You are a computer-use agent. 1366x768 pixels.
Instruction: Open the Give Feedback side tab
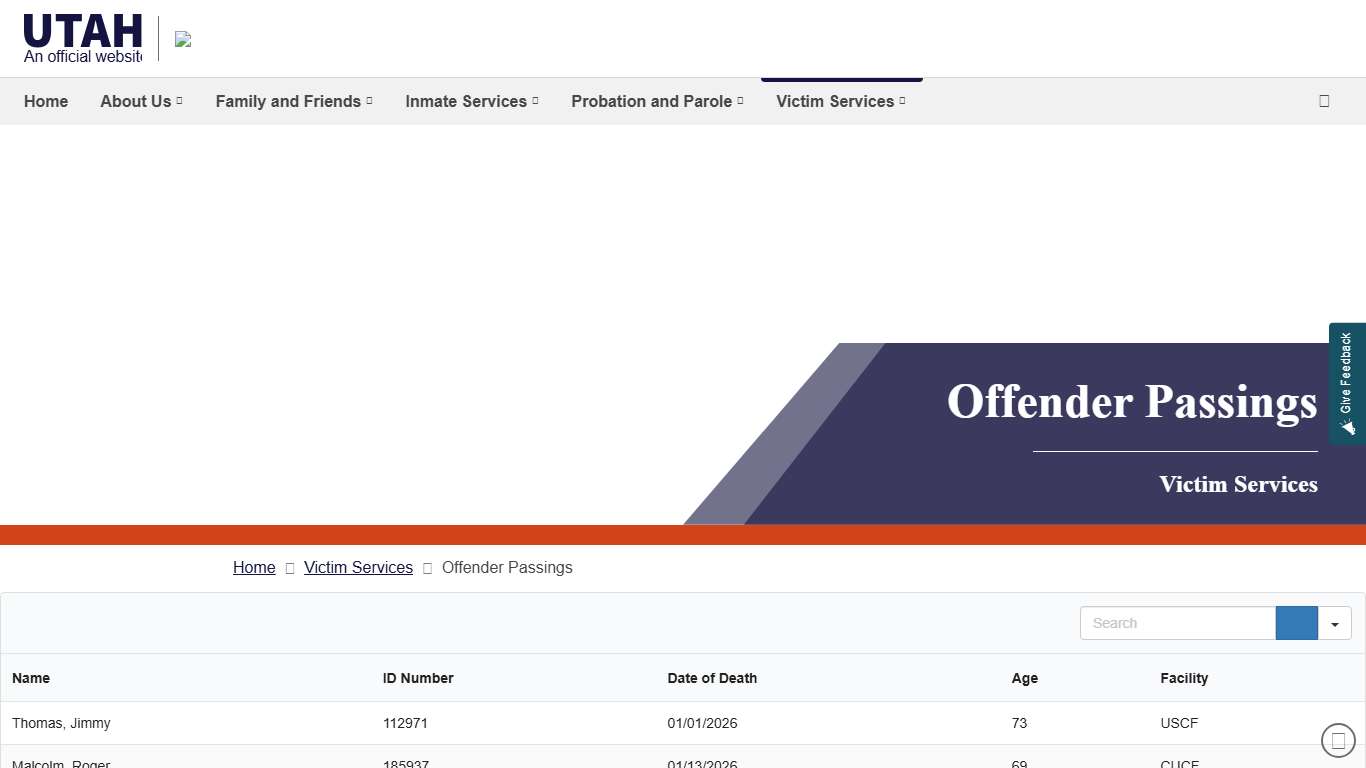pyautogui.click(x=1347, y=383)
